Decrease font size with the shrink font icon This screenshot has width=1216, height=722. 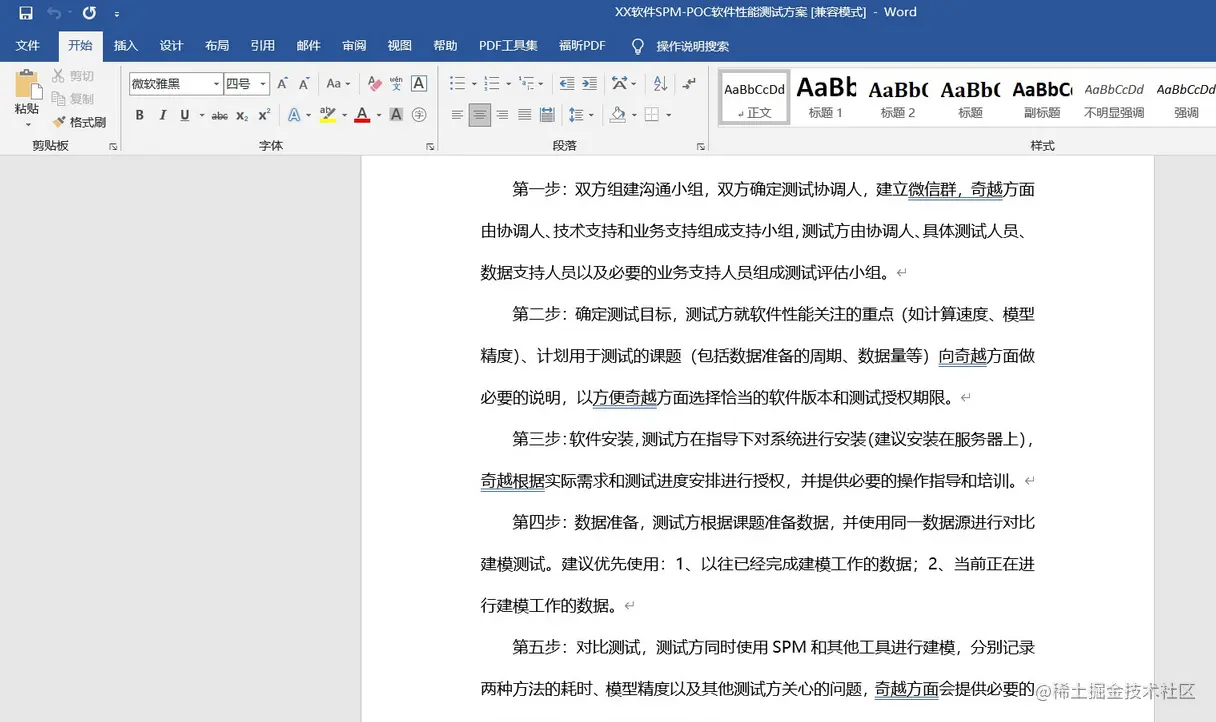pos(304,84)
